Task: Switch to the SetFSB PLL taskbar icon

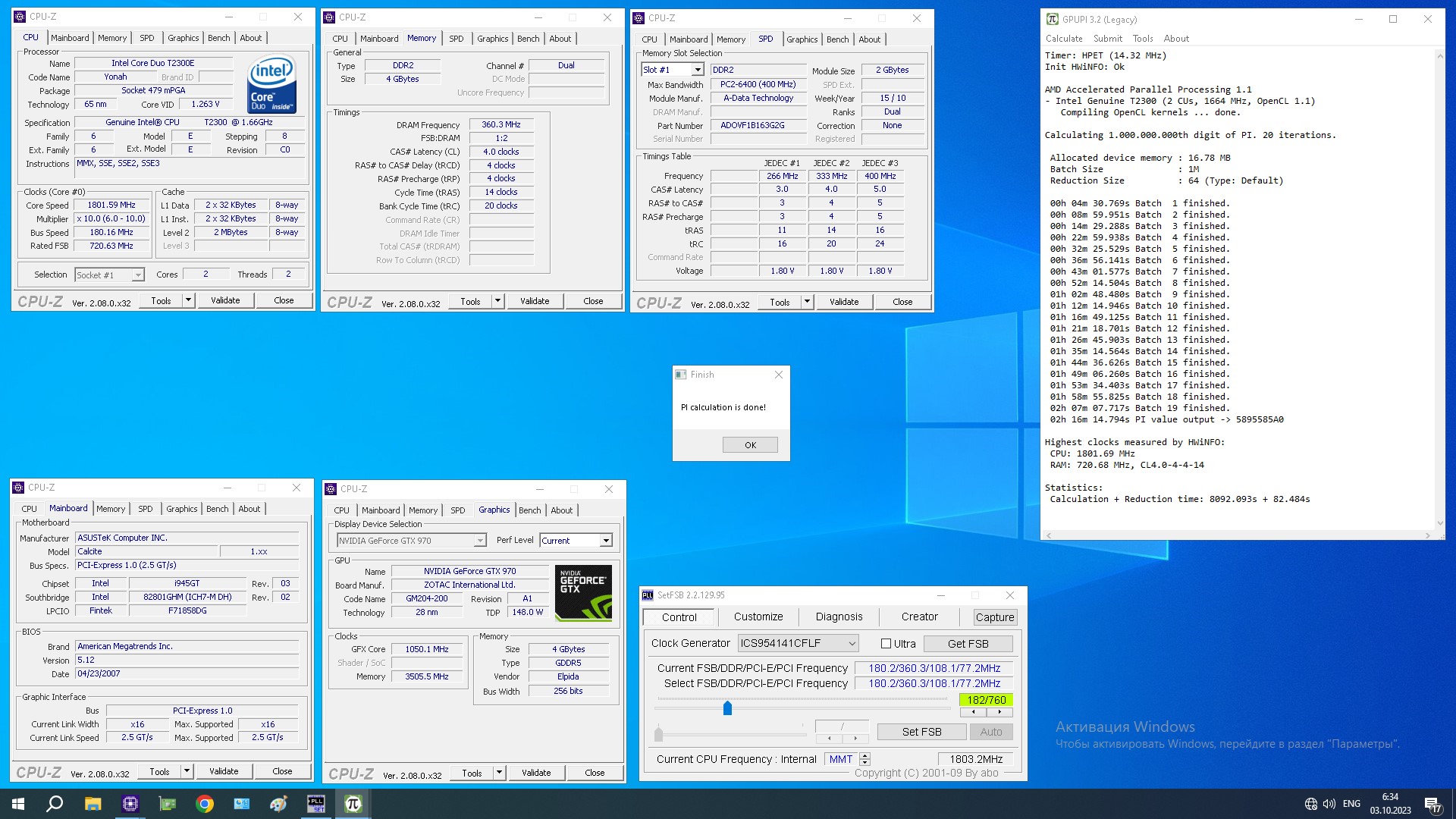Action: coord(316,804)
